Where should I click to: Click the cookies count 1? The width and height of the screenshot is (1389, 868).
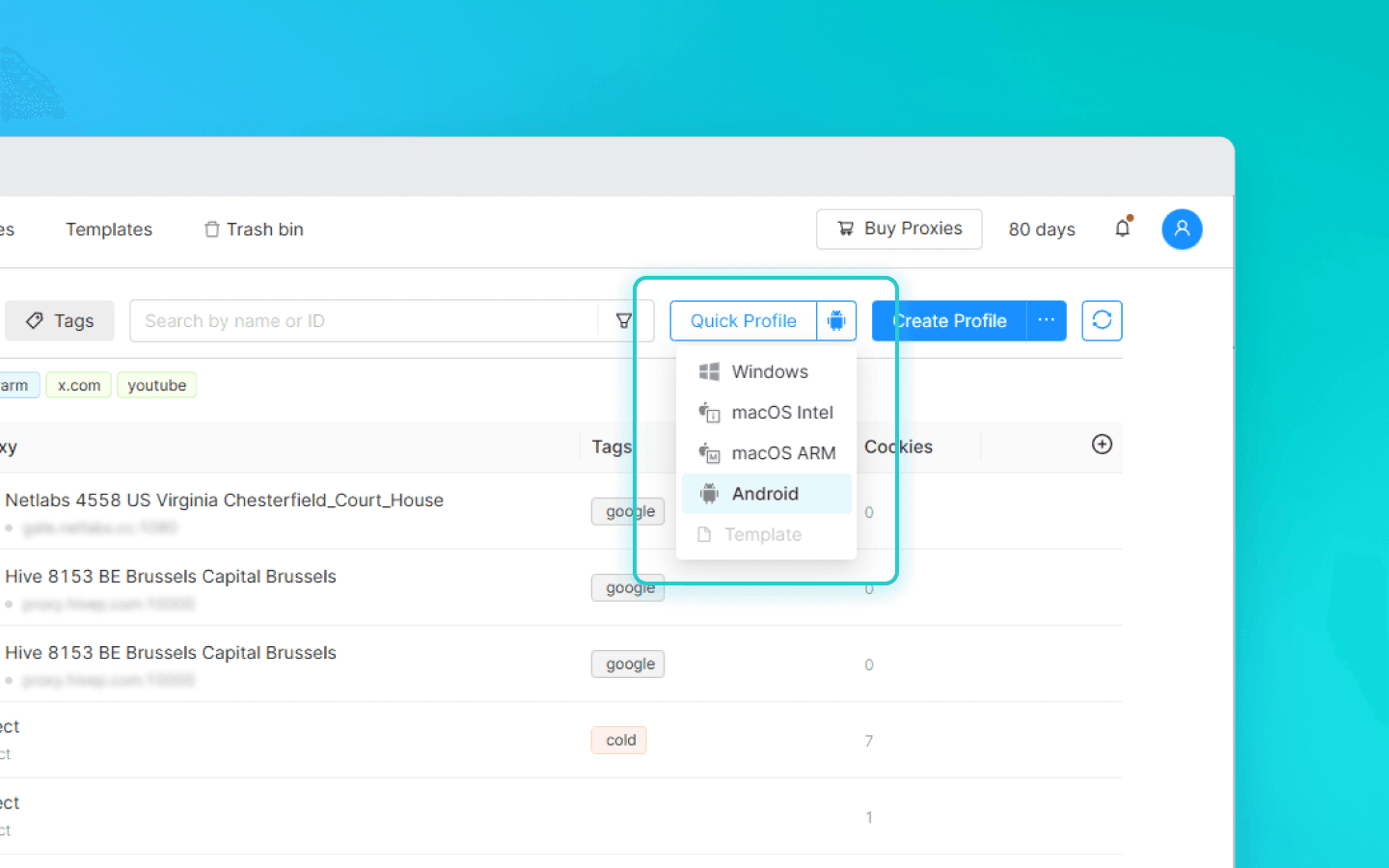point(869,818)
